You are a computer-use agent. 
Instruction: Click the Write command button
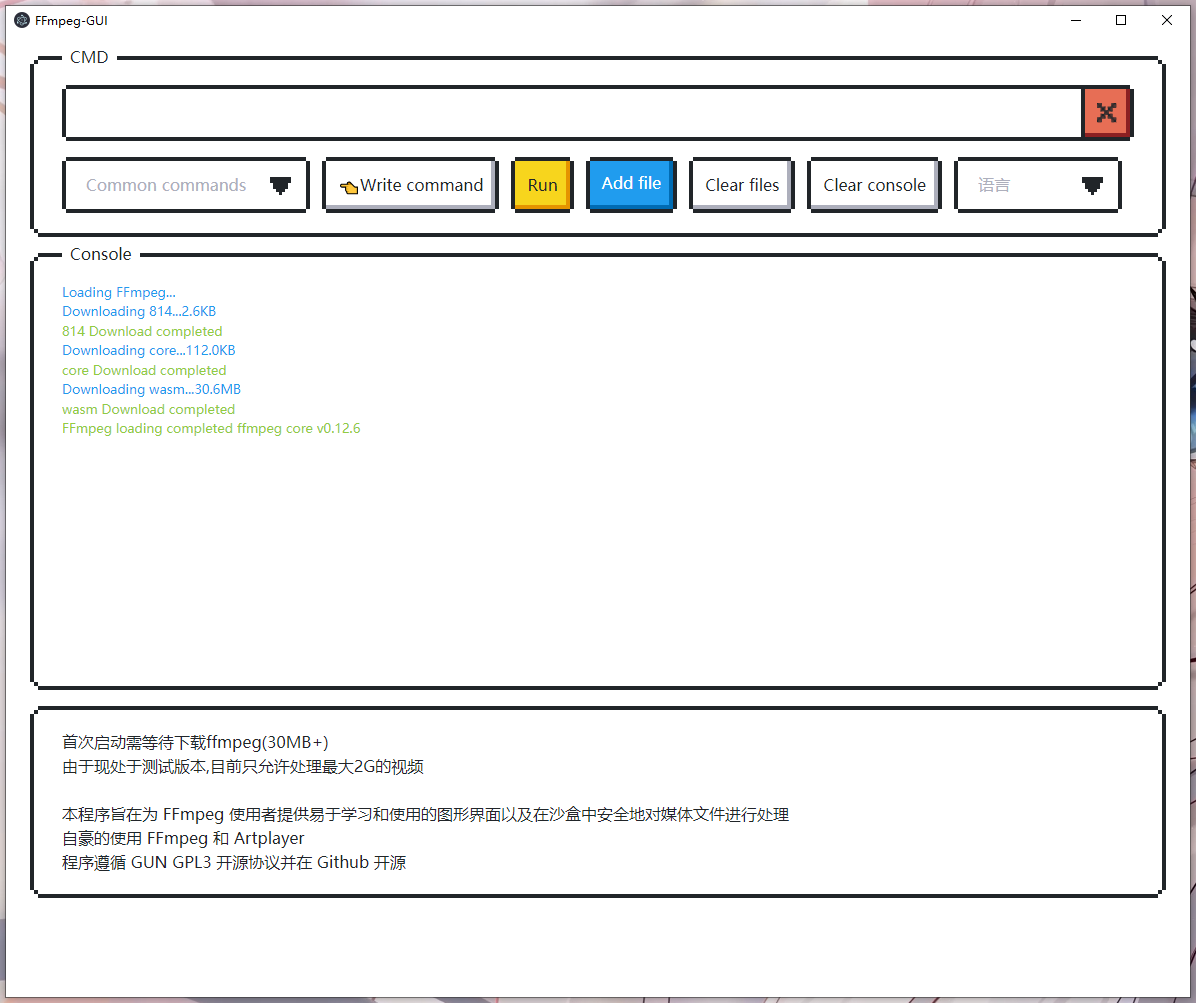point(410,185)
